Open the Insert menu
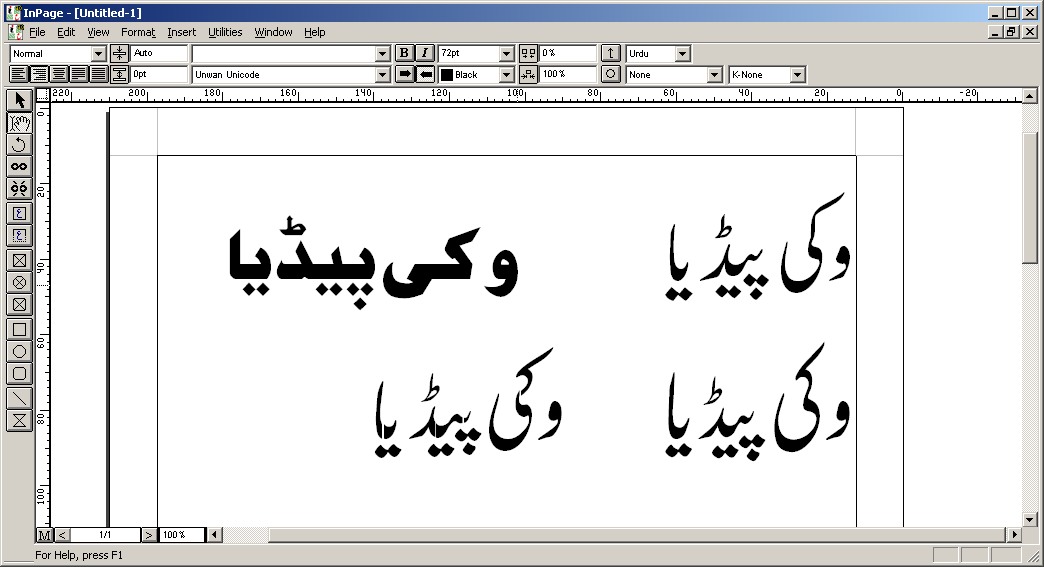Screen dimensions: 1044x567 [x=182, y=32]
